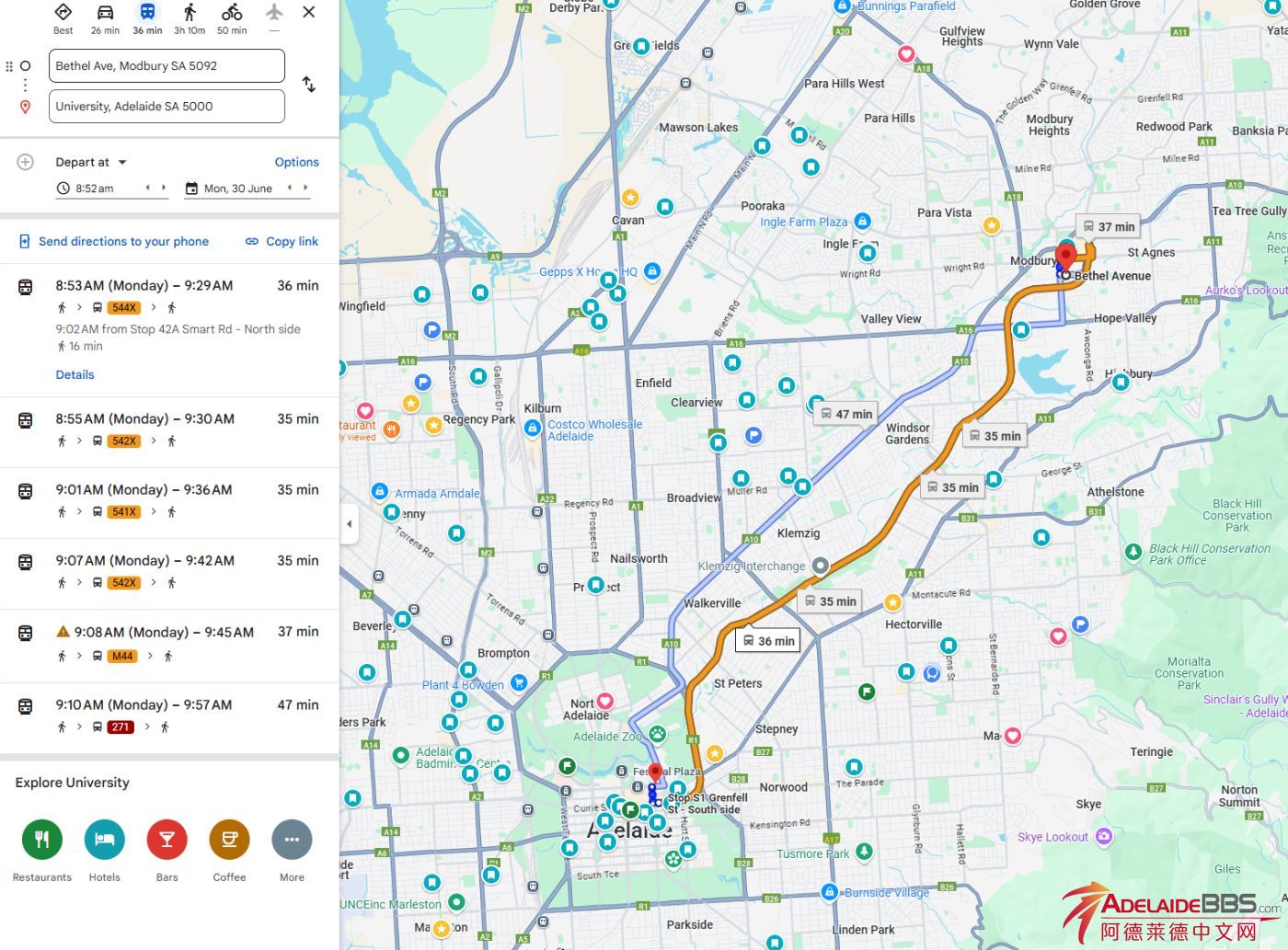Select the Cycling travel mode icon

click(232, 13)
